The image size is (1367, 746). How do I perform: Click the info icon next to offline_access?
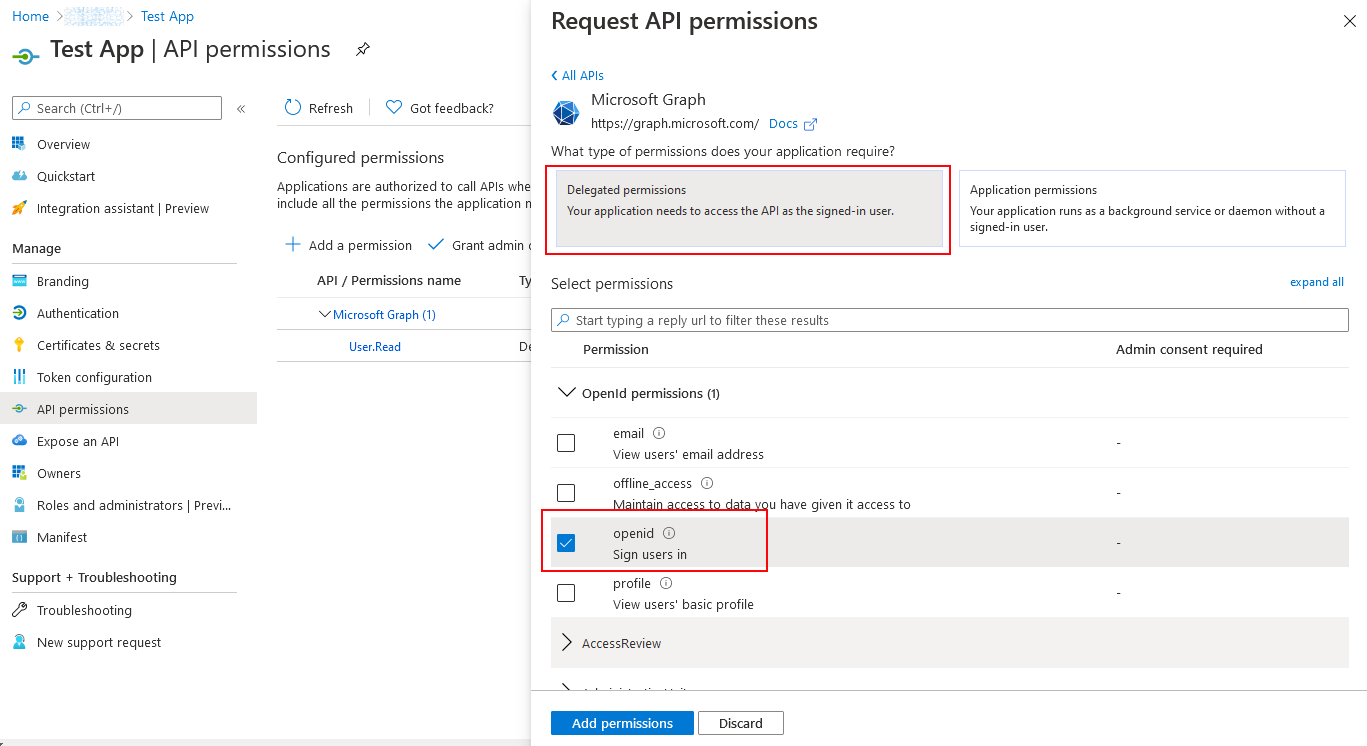pyautogui.click(x=707, y=483)
